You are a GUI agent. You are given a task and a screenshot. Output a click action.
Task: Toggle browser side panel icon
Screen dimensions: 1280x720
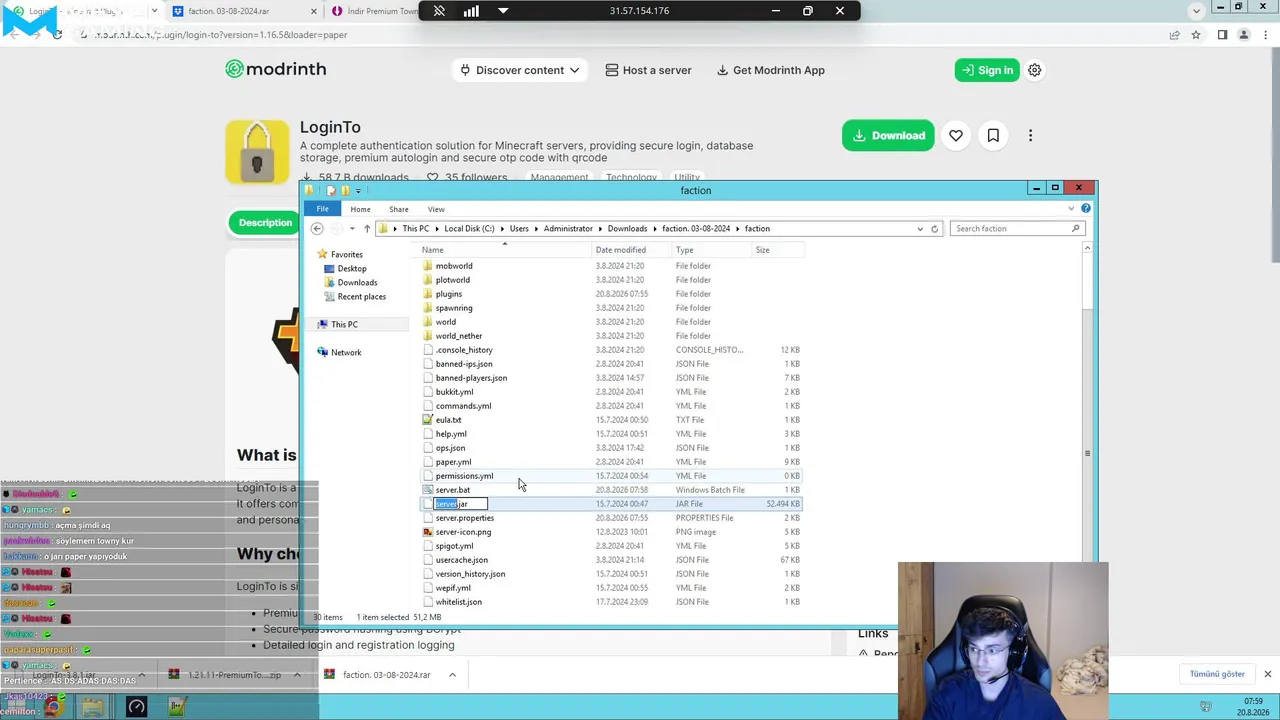[1222, 35]
